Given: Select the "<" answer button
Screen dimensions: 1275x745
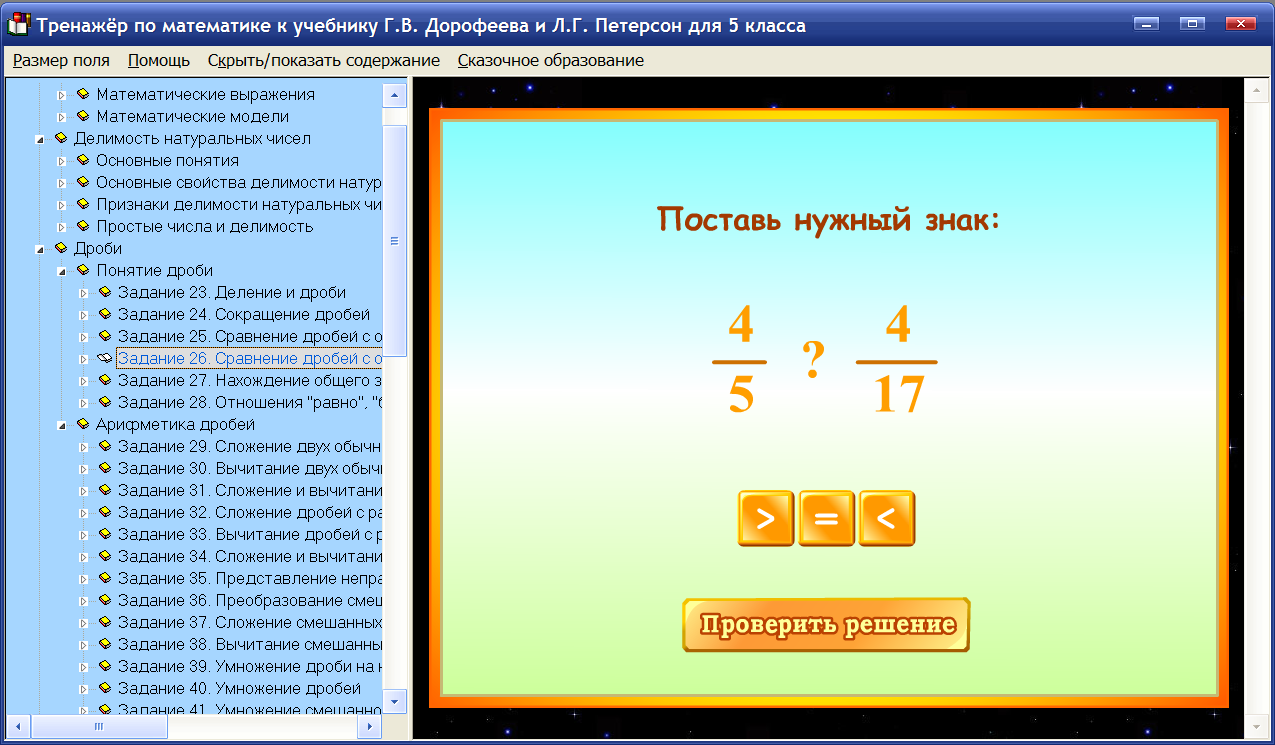Looking at the screenshot, I should click(x=886, y=518).
